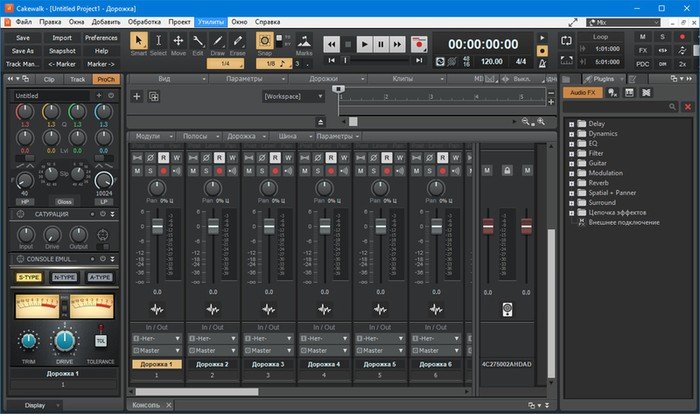The width and height of the screenshot is (700, 414).
Task: Clear plugin search with red X
Action: [688, 107]
